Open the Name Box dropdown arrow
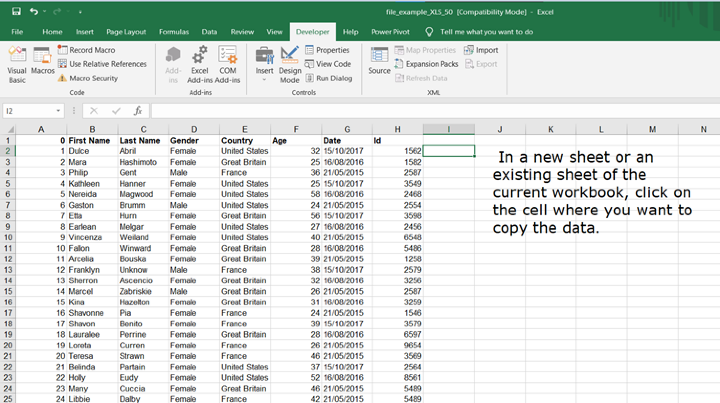Viewport: 720px width, 403px height. click(x=59, y=111)
